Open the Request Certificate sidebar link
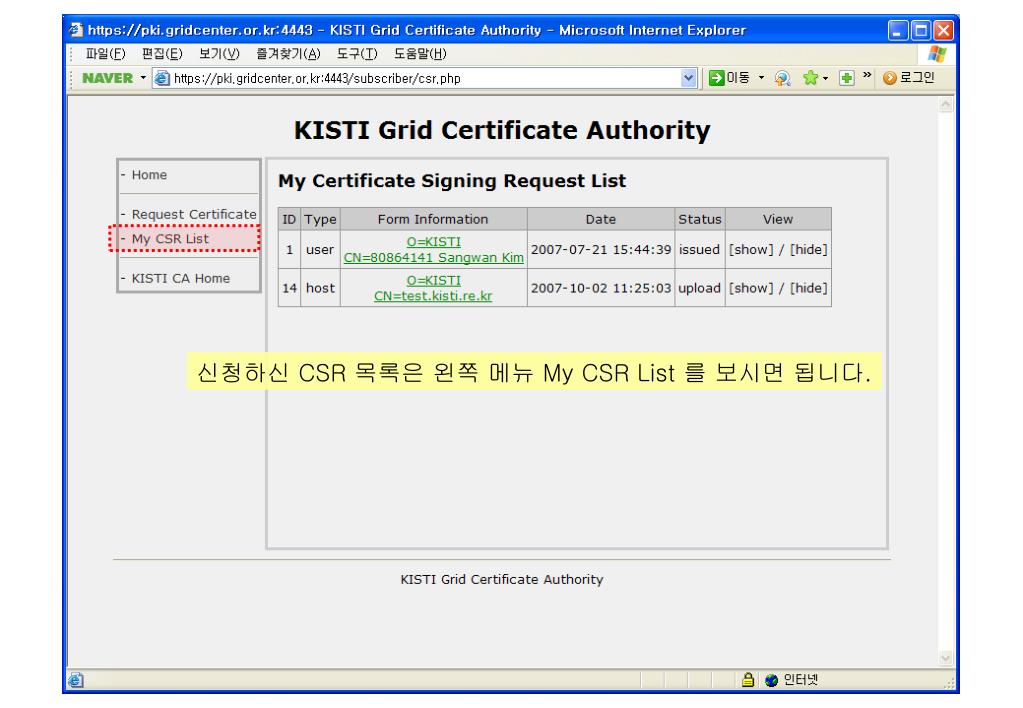 point(194,215)
